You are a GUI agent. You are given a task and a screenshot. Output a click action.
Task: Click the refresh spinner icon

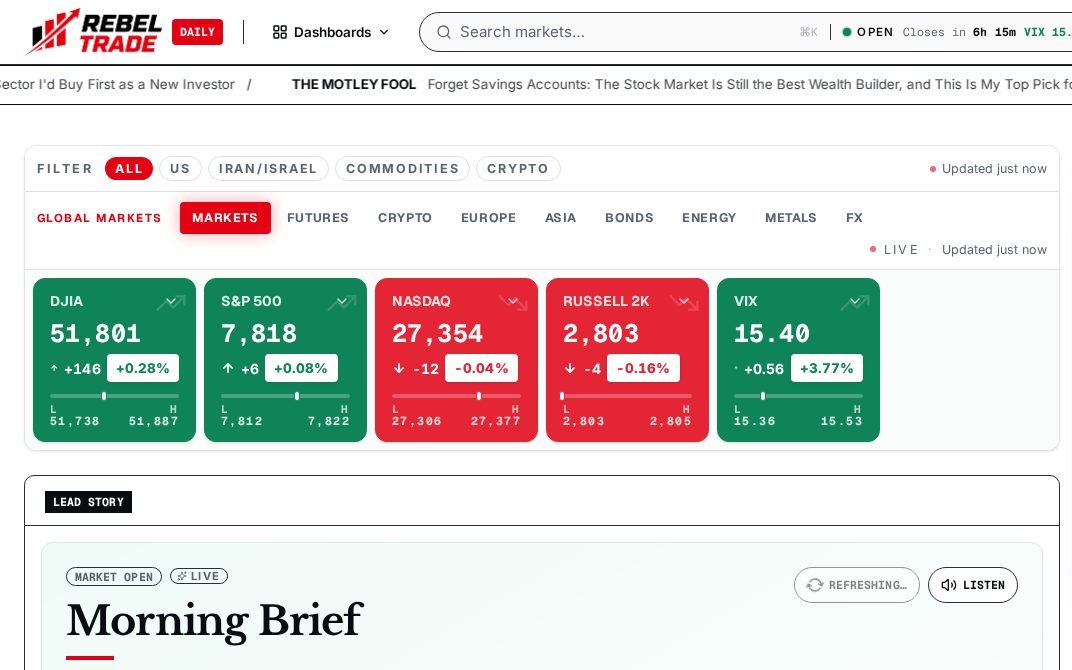(814, 585)
